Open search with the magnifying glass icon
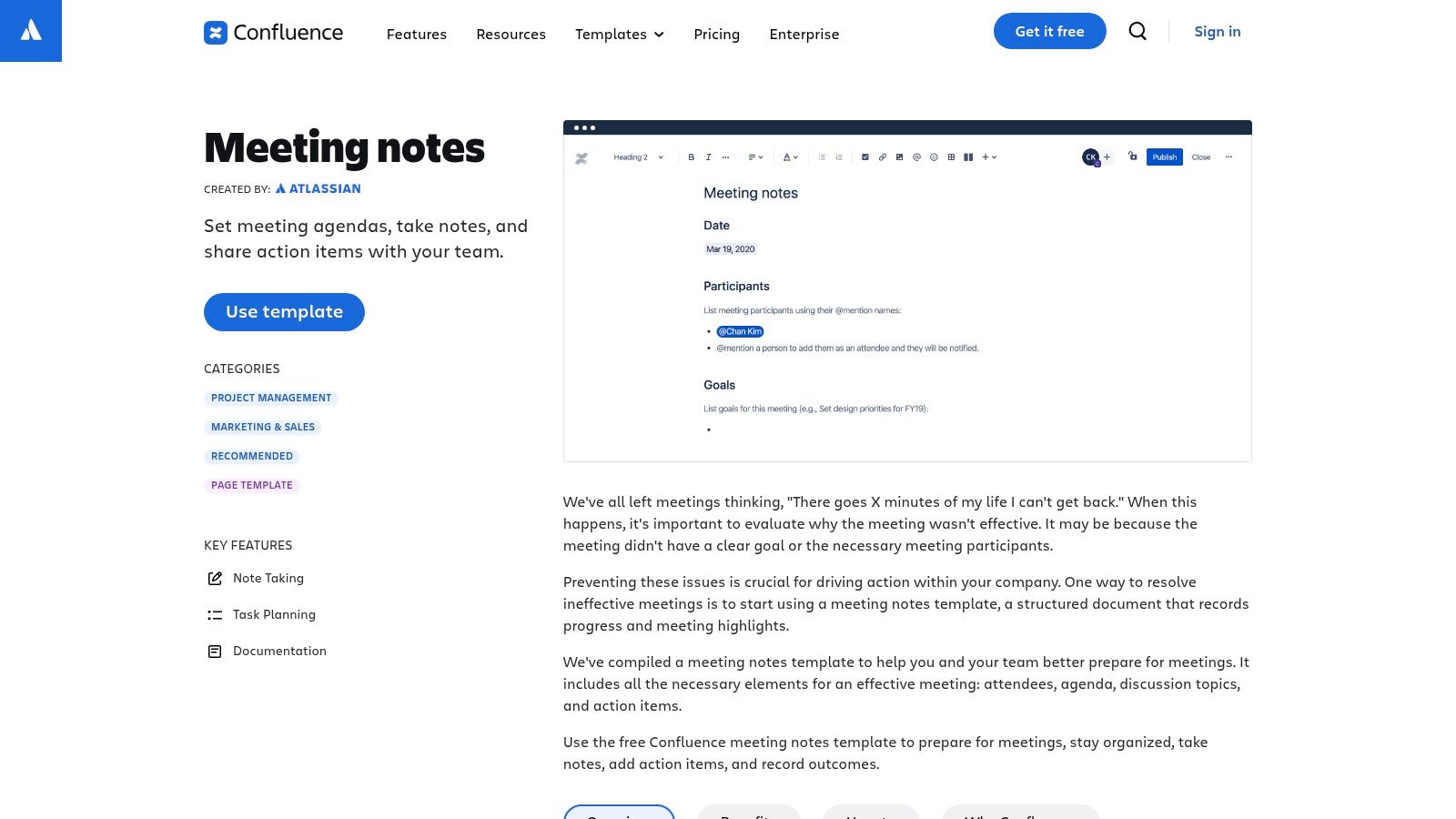The height and width of the screenshot is (819, 1456). coord(1137,31)
